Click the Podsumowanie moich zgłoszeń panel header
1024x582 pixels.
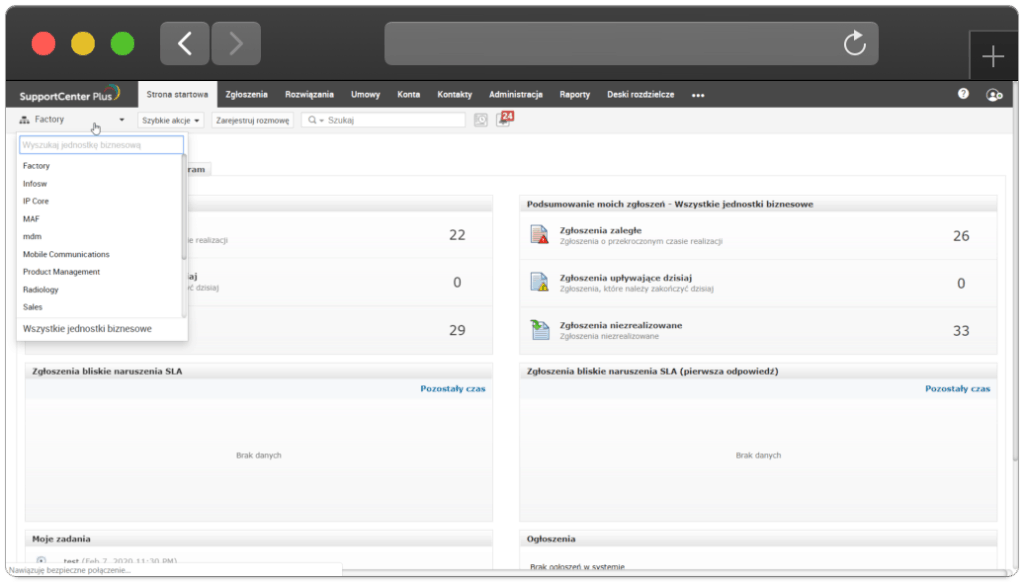click(x=758, y=204)
